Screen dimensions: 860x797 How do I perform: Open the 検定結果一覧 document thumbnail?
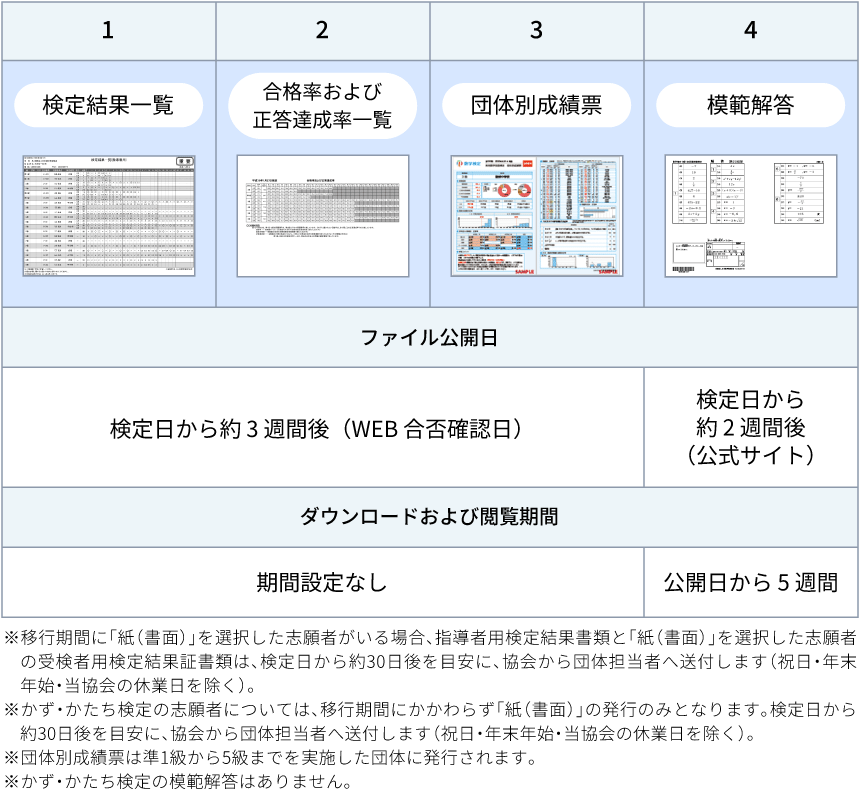109,215
